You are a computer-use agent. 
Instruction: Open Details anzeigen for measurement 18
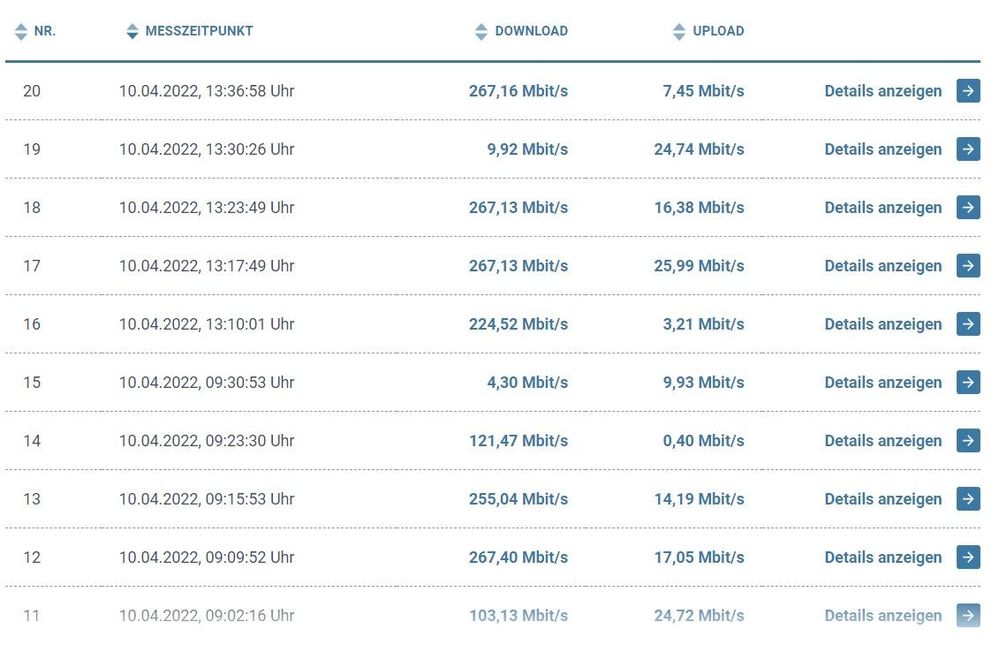coord(883,207)
